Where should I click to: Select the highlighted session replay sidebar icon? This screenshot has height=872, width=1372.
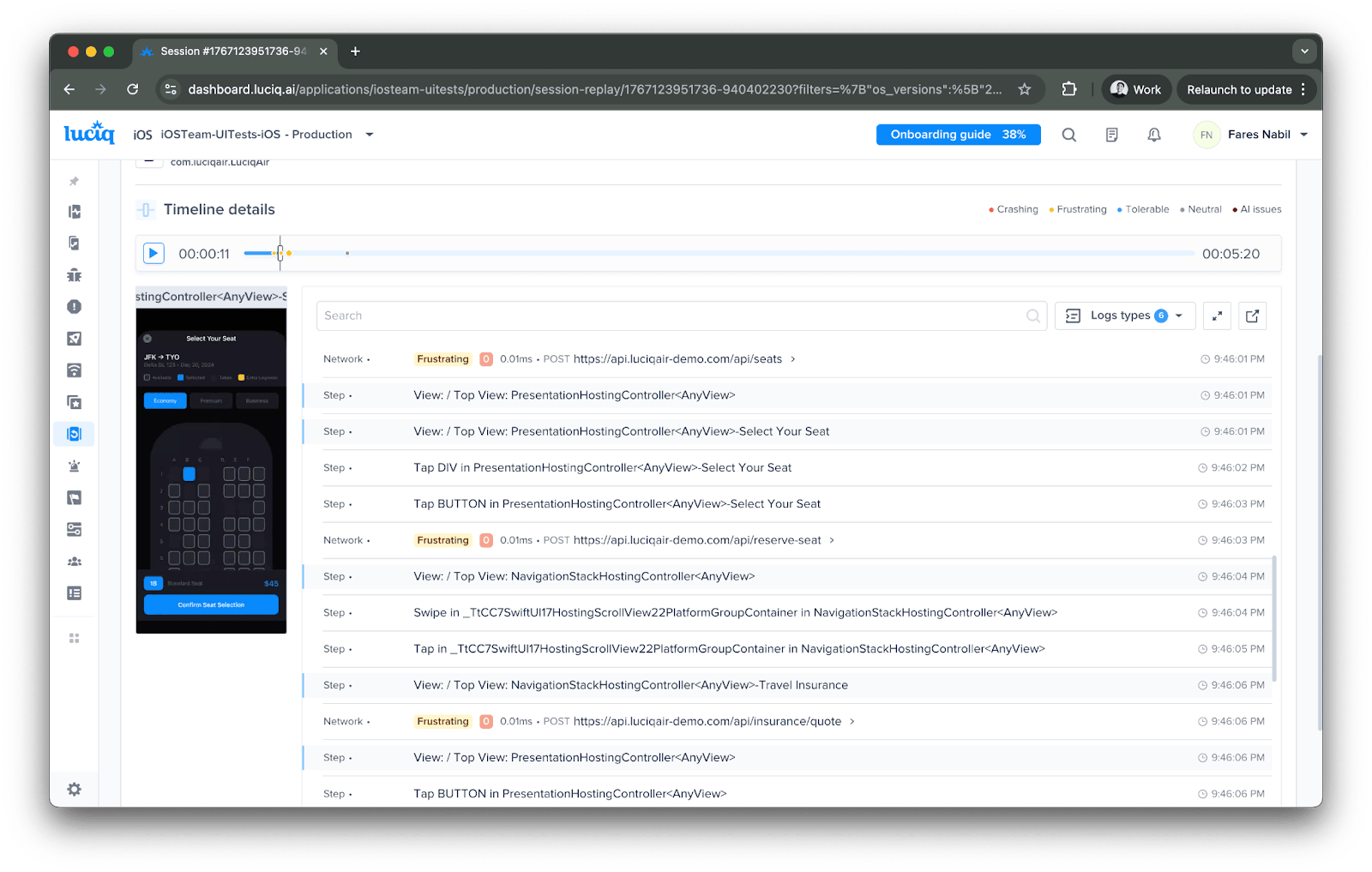click(75, 434)
